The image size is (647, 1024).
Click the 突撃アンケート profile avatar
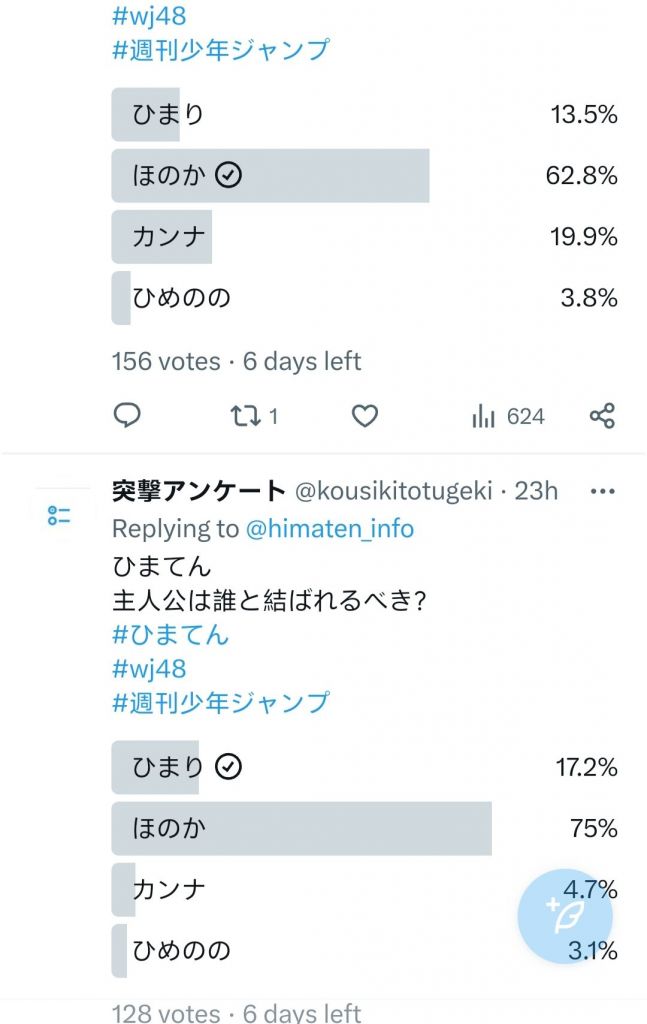tap(58, 516)
